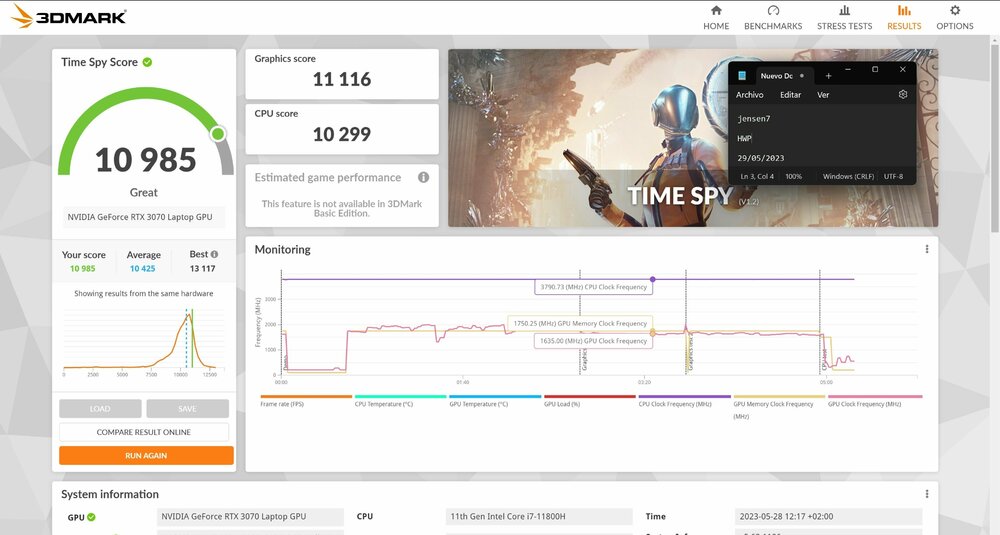Viewport: 1000px width, 535px height.
Task: Click the purple marker on the CPU clock line
Action: click(652, 279)
